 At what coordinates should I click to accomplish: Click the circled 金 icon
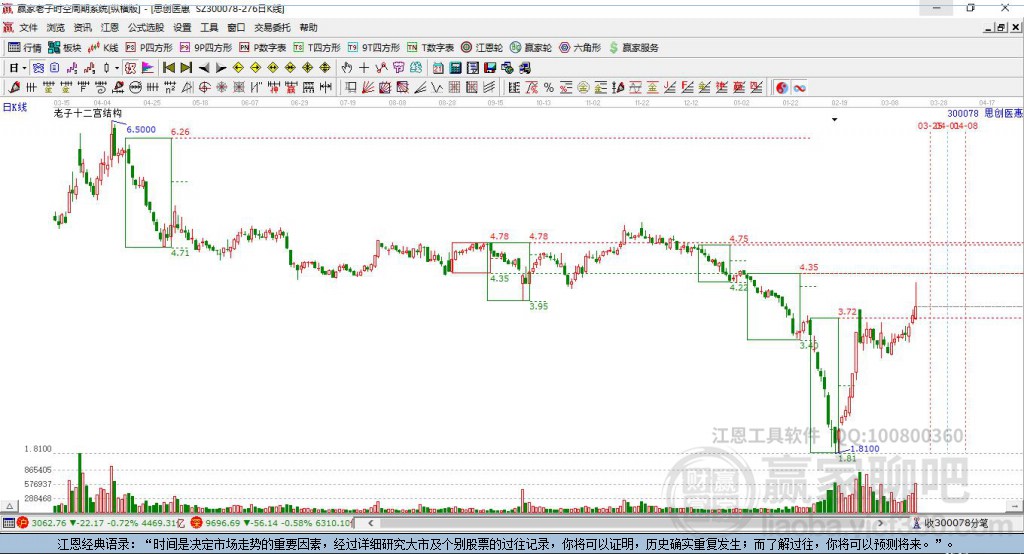click(x=583, y=88)
